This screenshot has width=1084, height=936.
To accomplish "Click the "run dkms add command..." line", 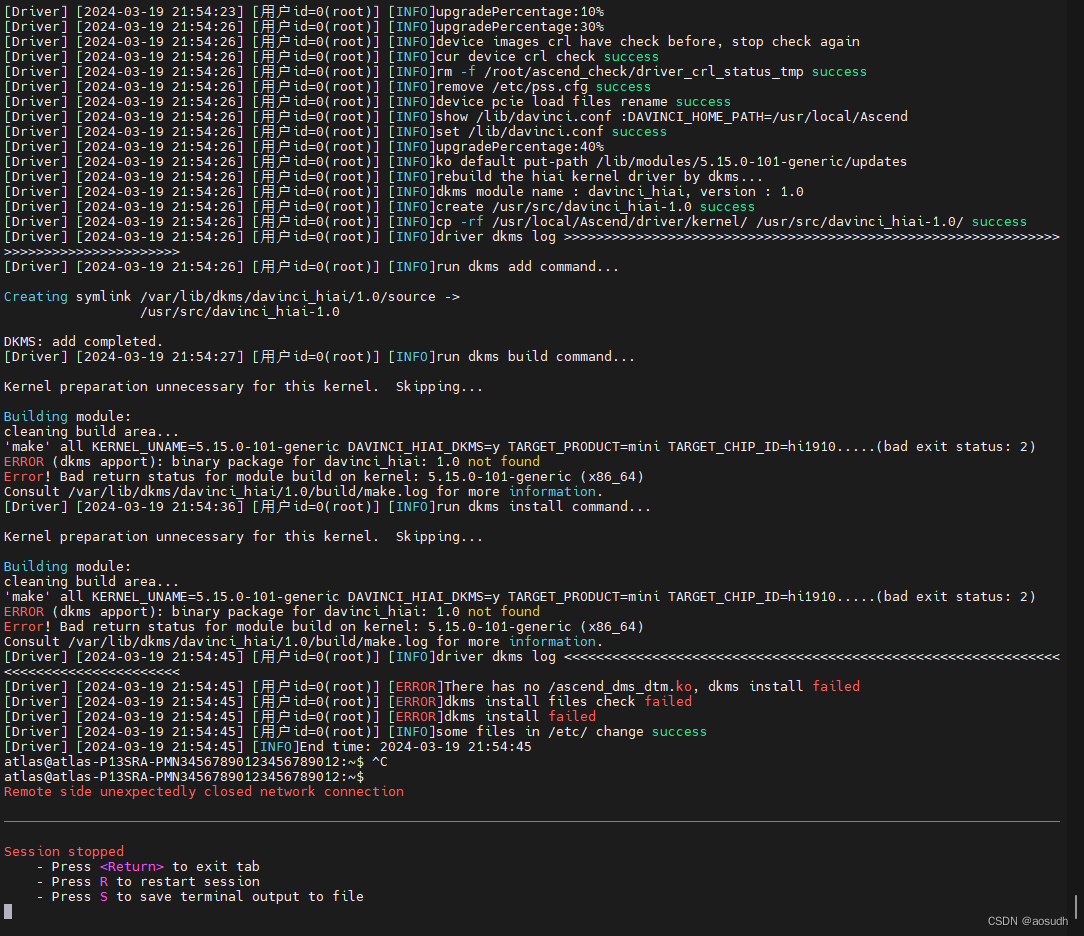I will coord(312,267).
